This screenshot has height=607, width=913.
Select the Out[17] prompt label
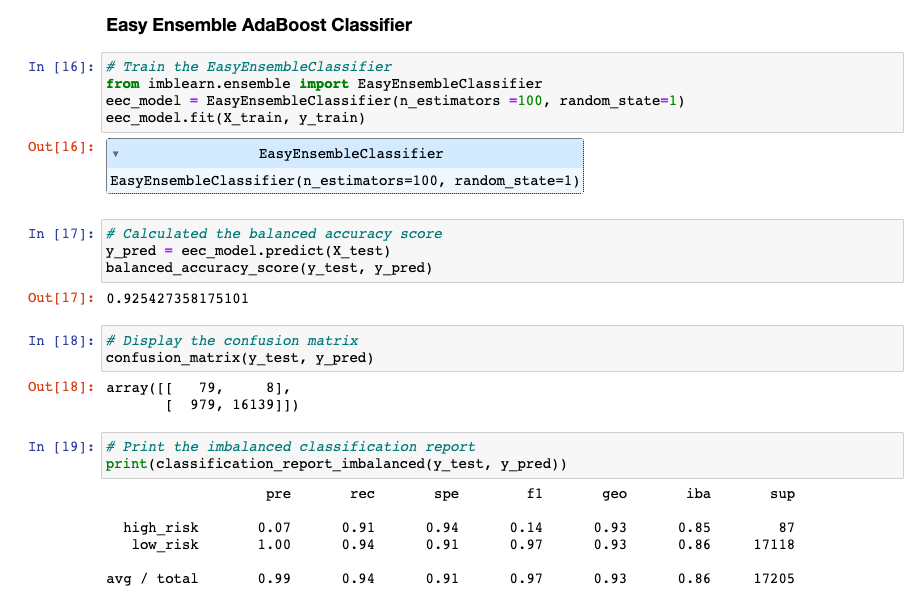pyautogui.click(x=61, y=298)
